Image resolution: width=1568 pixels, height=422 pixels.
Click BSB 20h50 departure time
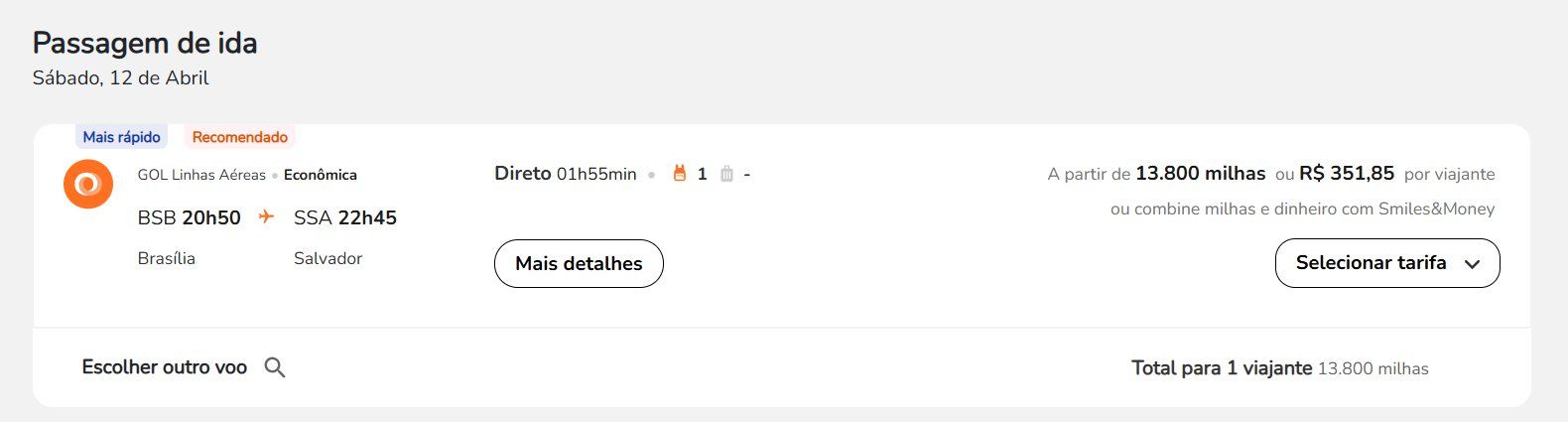189,217
